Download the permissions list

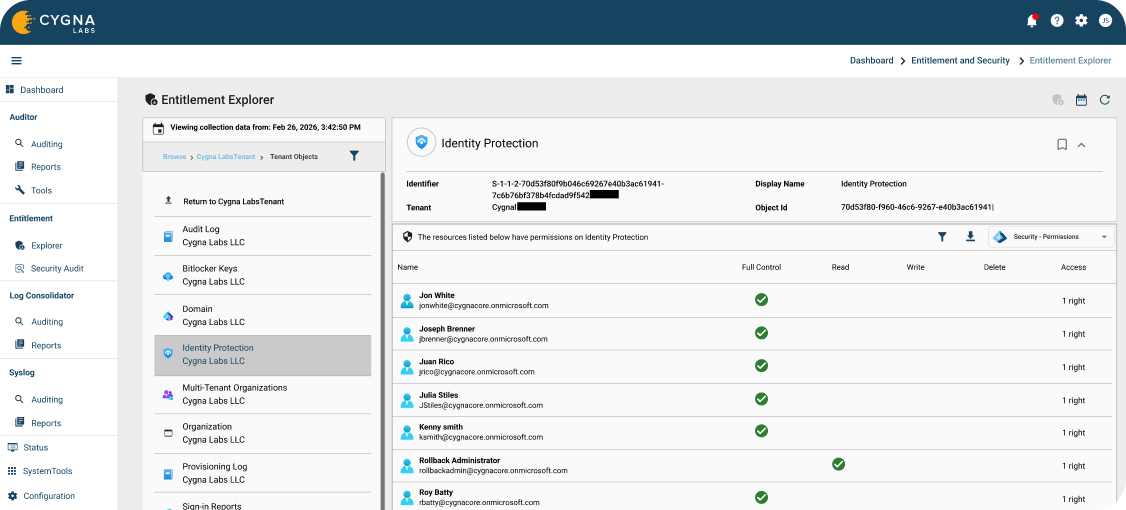point(970,236)
